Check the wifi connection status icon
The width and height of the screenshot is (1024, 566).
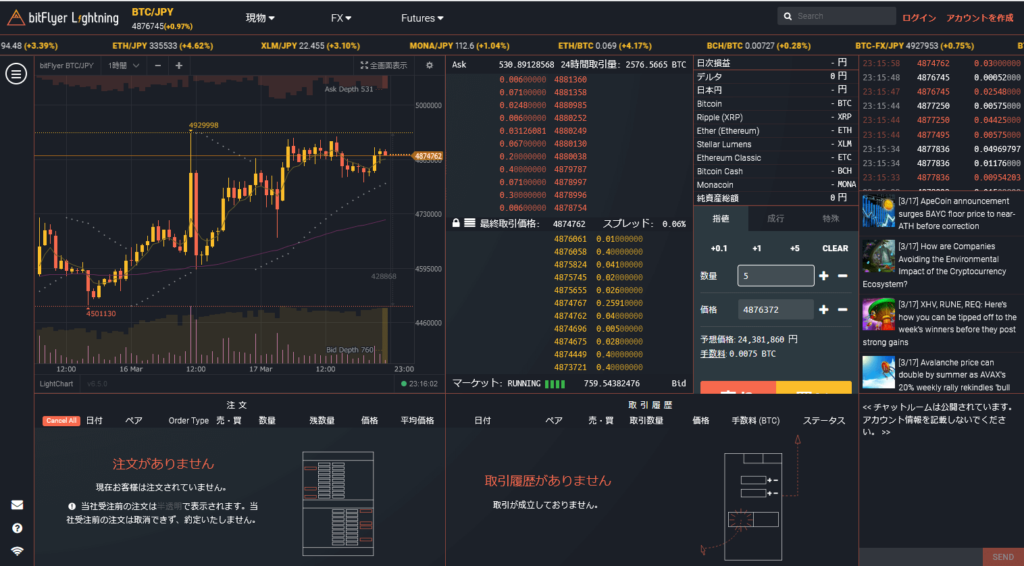point(17,551)
